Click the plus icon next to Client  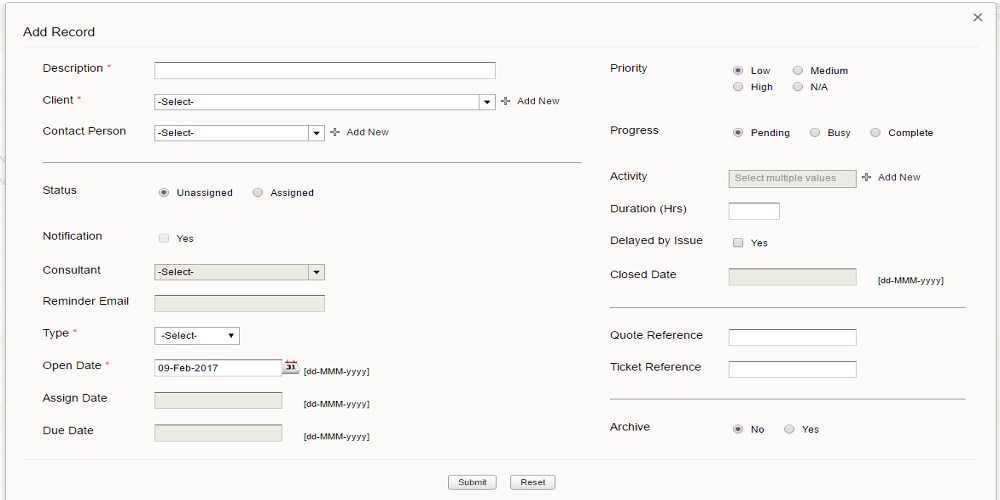pos(505,101)
